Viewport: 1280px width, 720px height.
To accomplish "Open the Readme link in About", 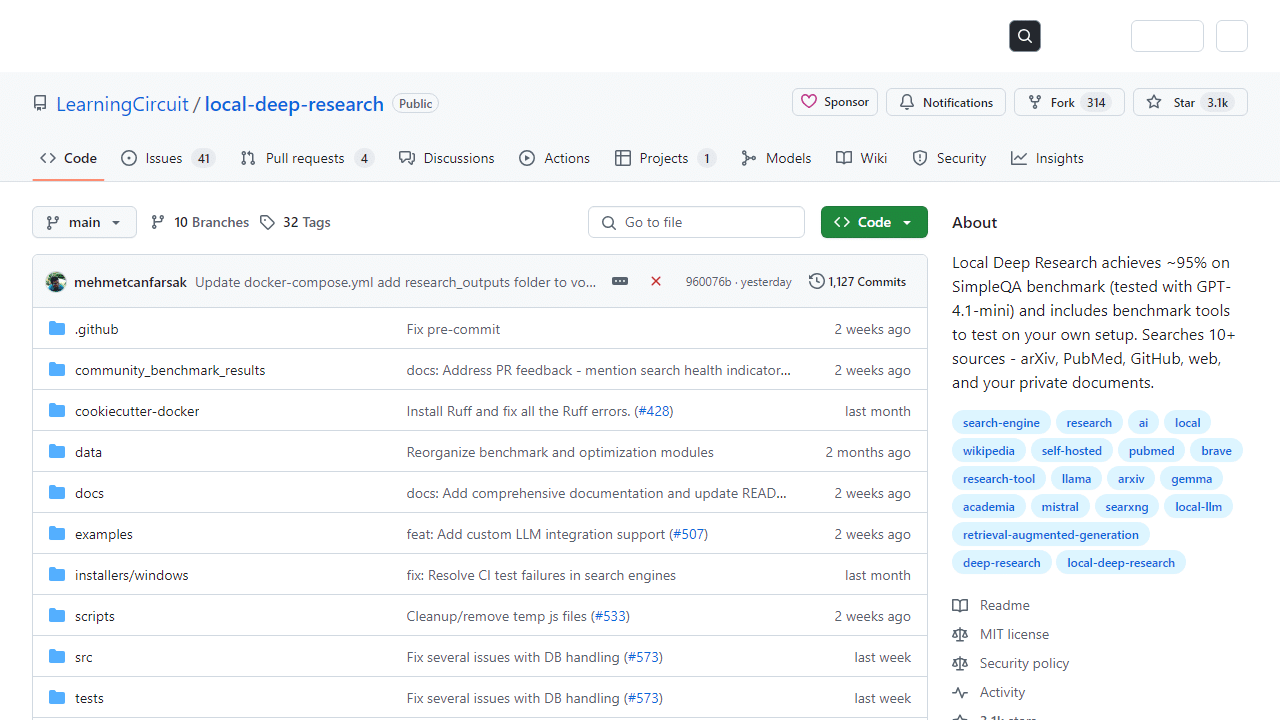I will (991, 605).
